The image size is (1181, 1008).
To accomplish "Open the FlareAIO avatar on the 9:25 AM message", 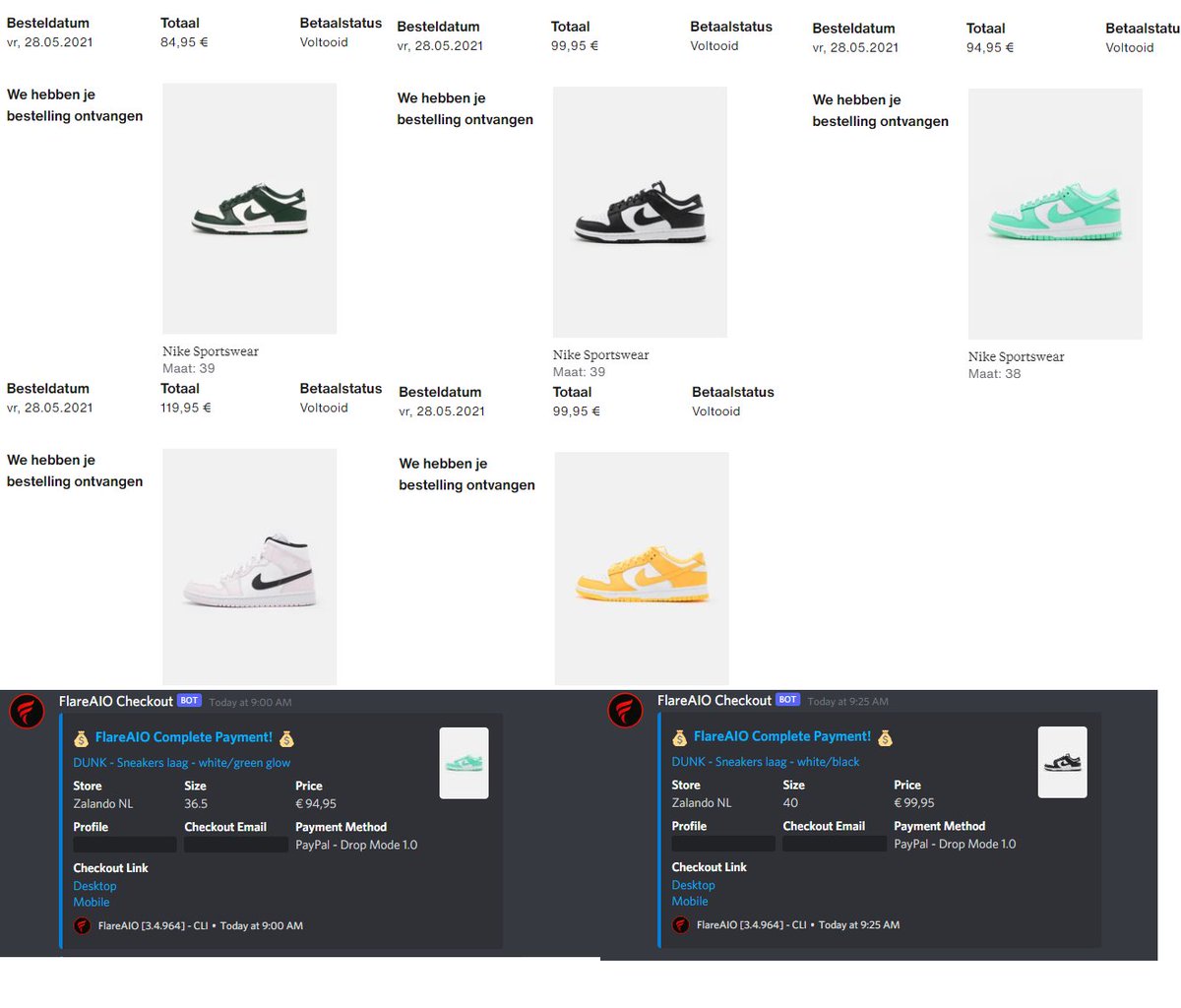I will coord(625,711).
